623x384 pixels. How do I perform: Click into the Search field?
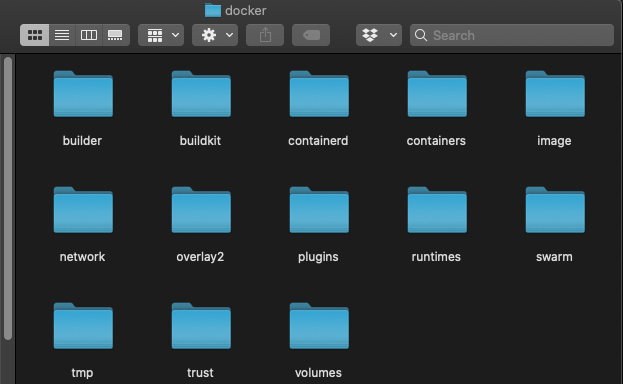click(512, 35)
